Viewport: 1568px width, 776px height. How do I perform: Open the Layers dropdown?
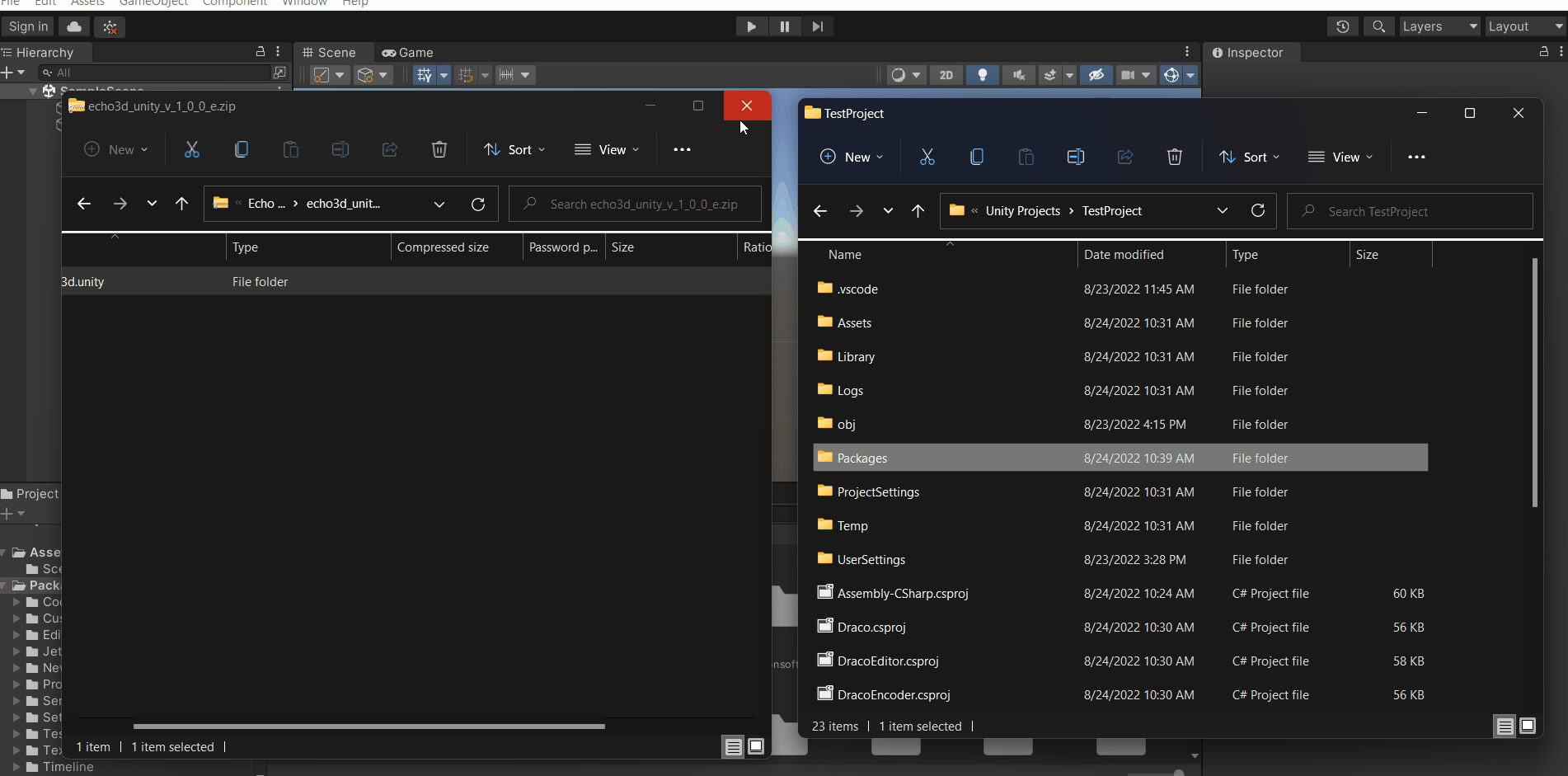pos(1439,26)
